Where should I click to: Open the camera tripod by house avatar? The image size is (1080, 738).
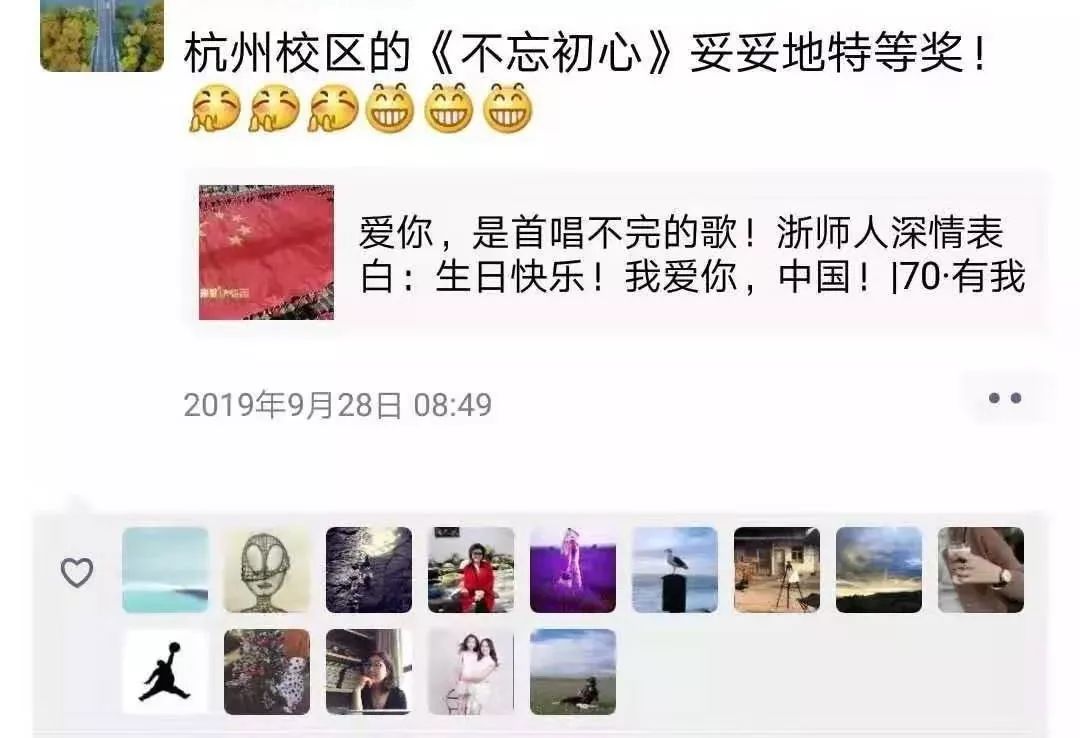(x=776, y=570)
